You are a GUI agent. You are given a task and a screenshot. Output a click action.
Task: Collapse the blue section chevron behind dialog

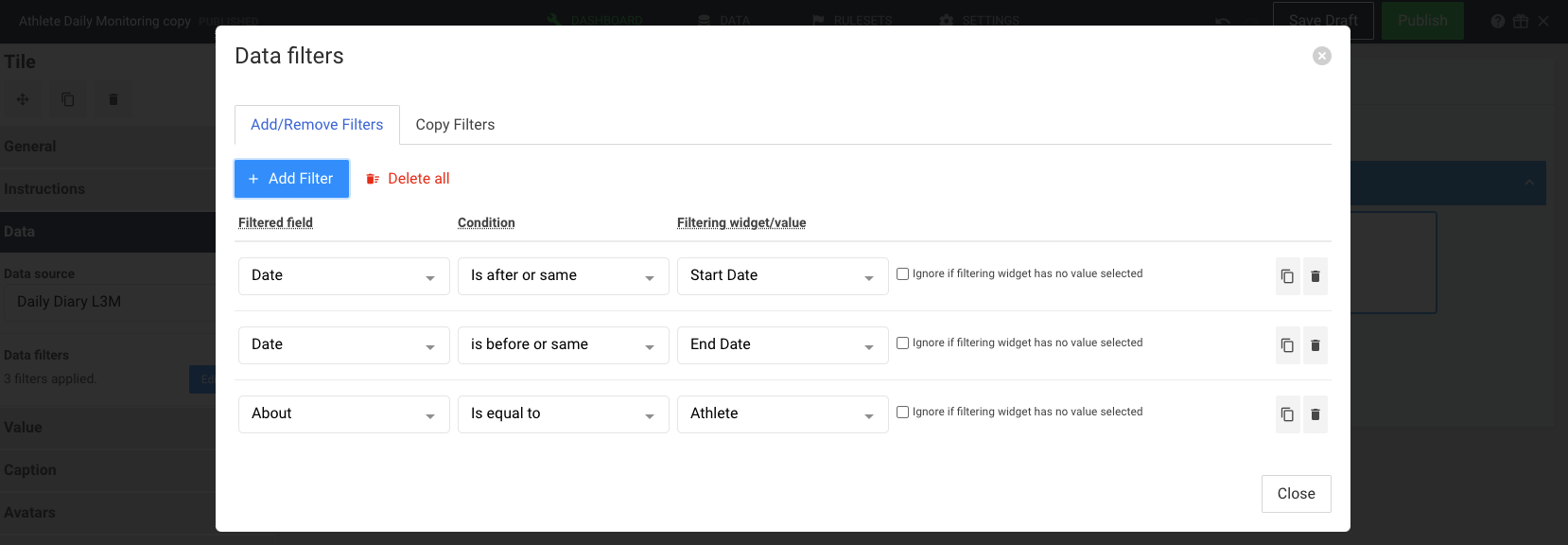[1529, 183]
